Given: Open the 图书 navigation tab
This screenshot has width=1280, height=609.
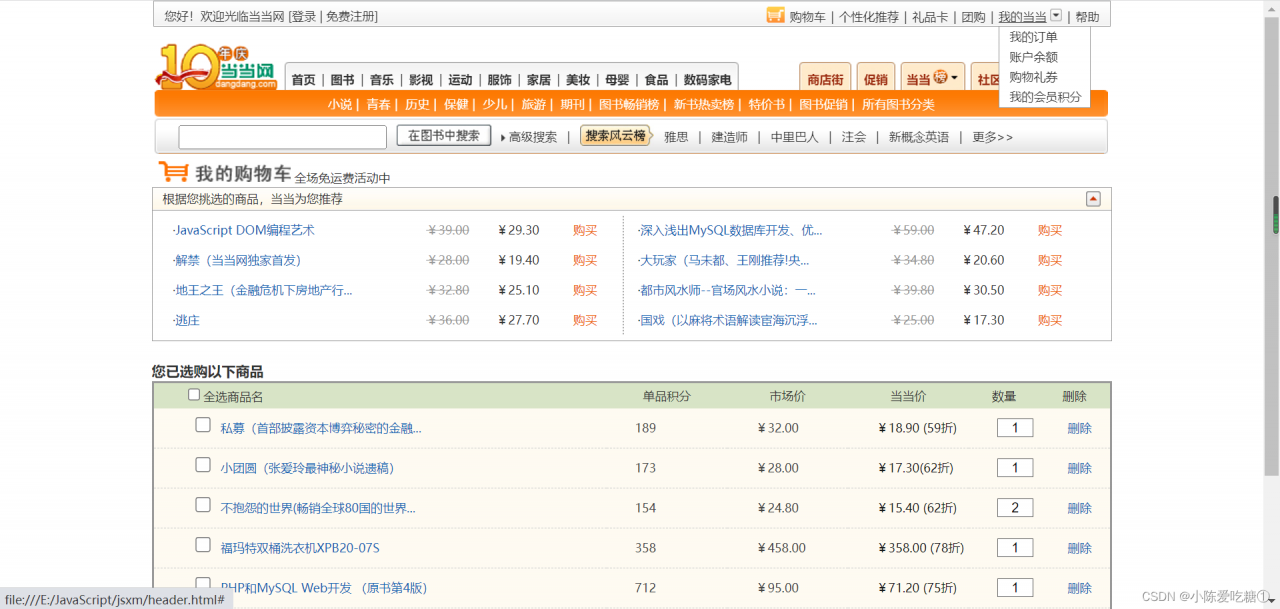Looking at the screenshot, I should (x=342, y=80).
